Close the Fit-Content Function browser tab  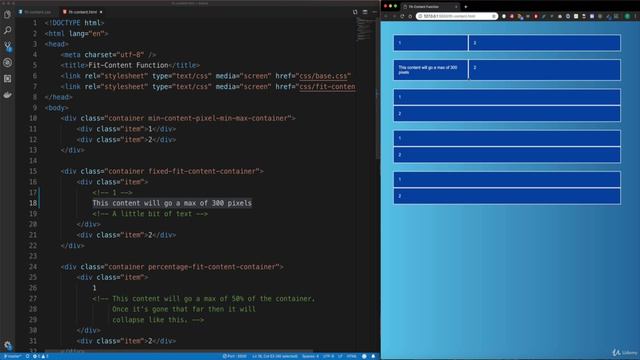click(456, 7)
